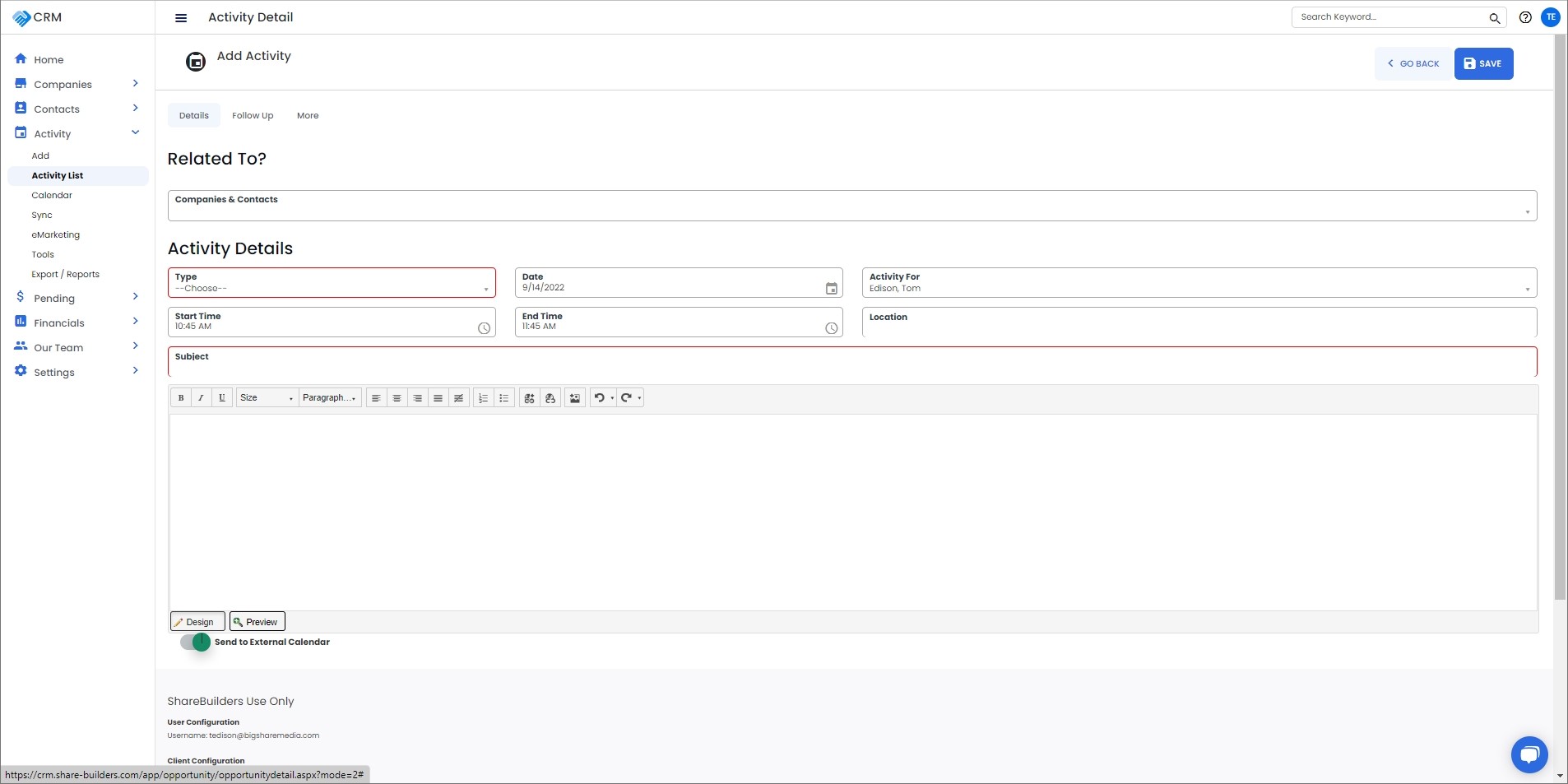Toggle italic formatting in the editor
Viewport: 1568px width, 784px height.
(201, 398)
